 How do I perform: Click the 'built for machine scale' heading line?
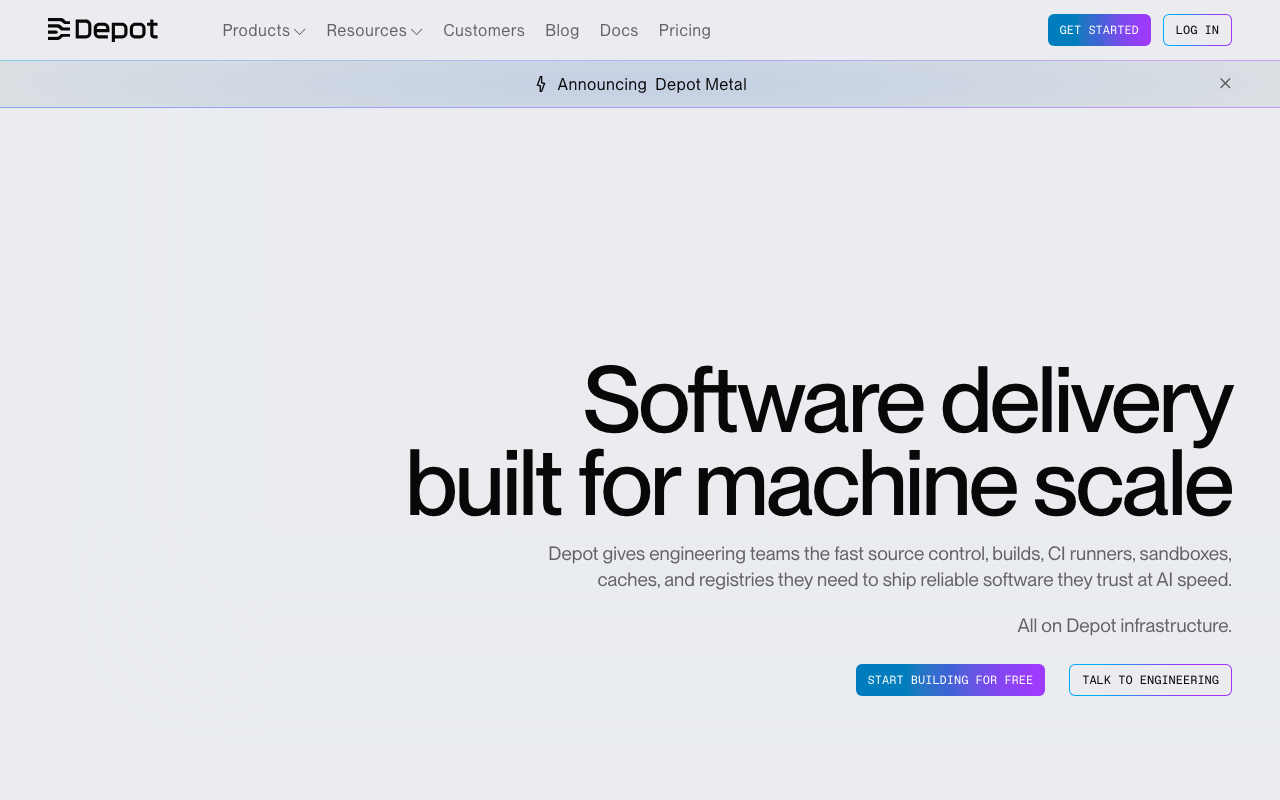coord(819,485)
